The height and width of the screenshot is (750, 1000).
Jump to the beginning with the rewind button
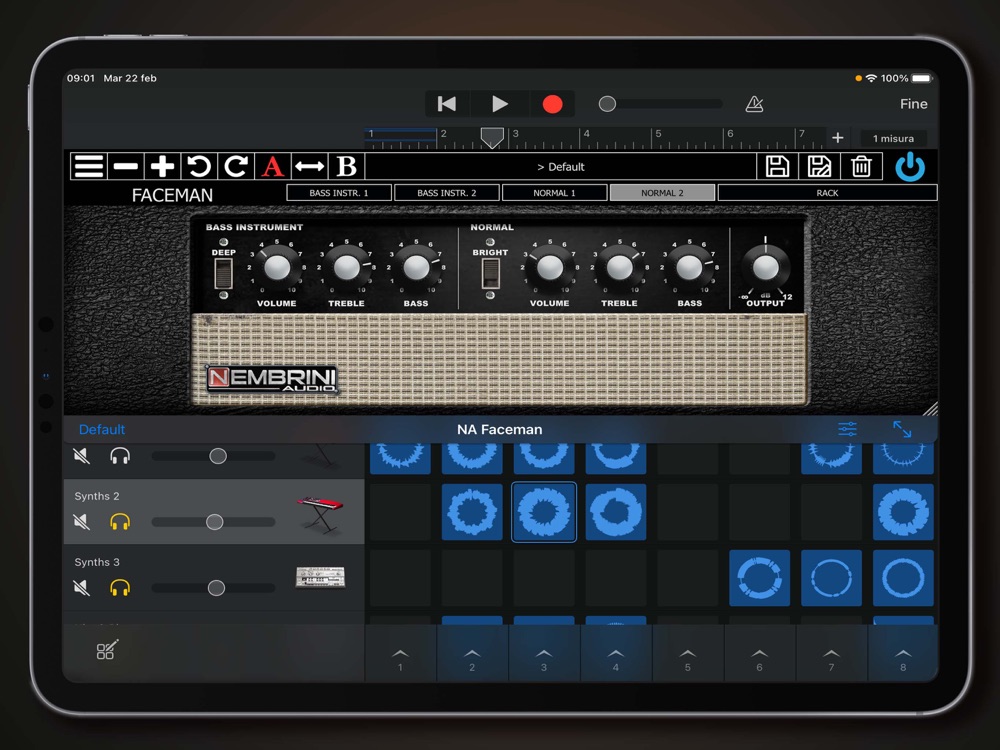pyautogui.click(x=446, y=104)
